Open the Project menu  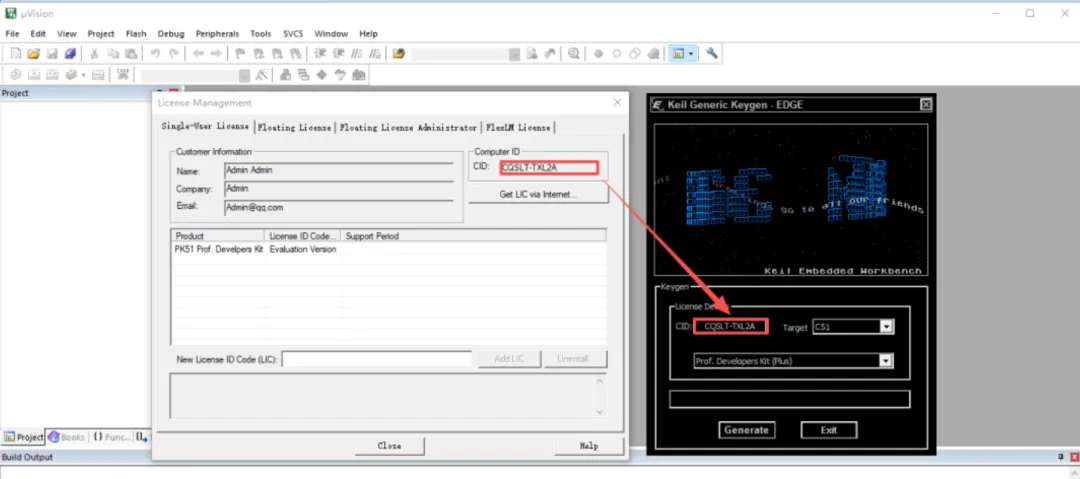coord(101,33)
